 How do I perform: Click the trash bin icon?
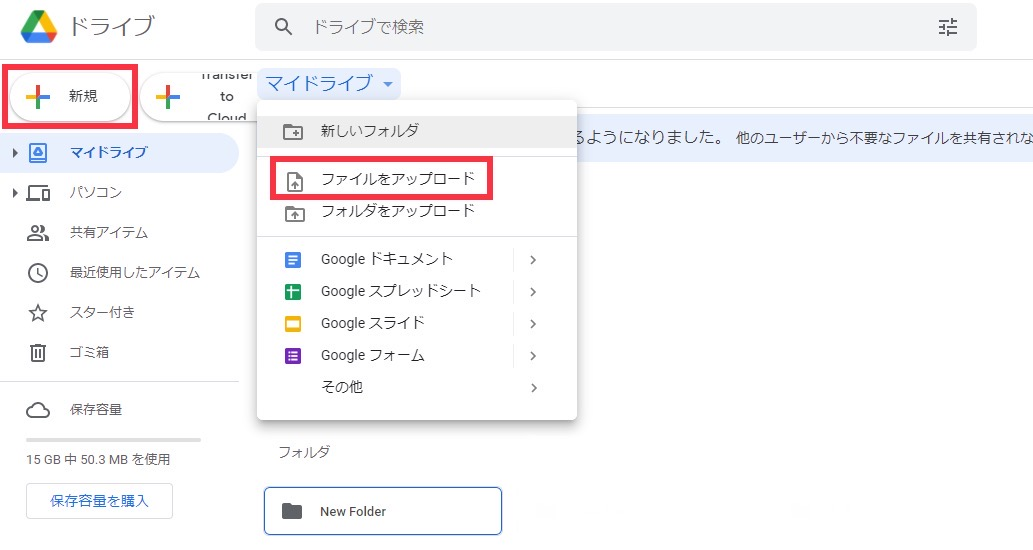(x=38, y=353)
